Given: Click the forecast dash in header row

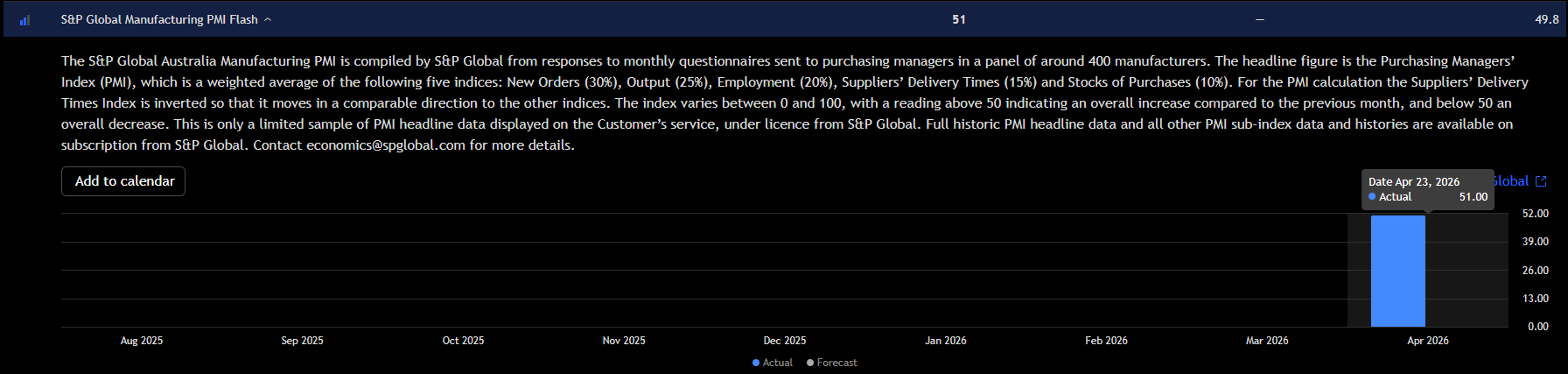Looking at the screenshot, I should (1260, 19).
